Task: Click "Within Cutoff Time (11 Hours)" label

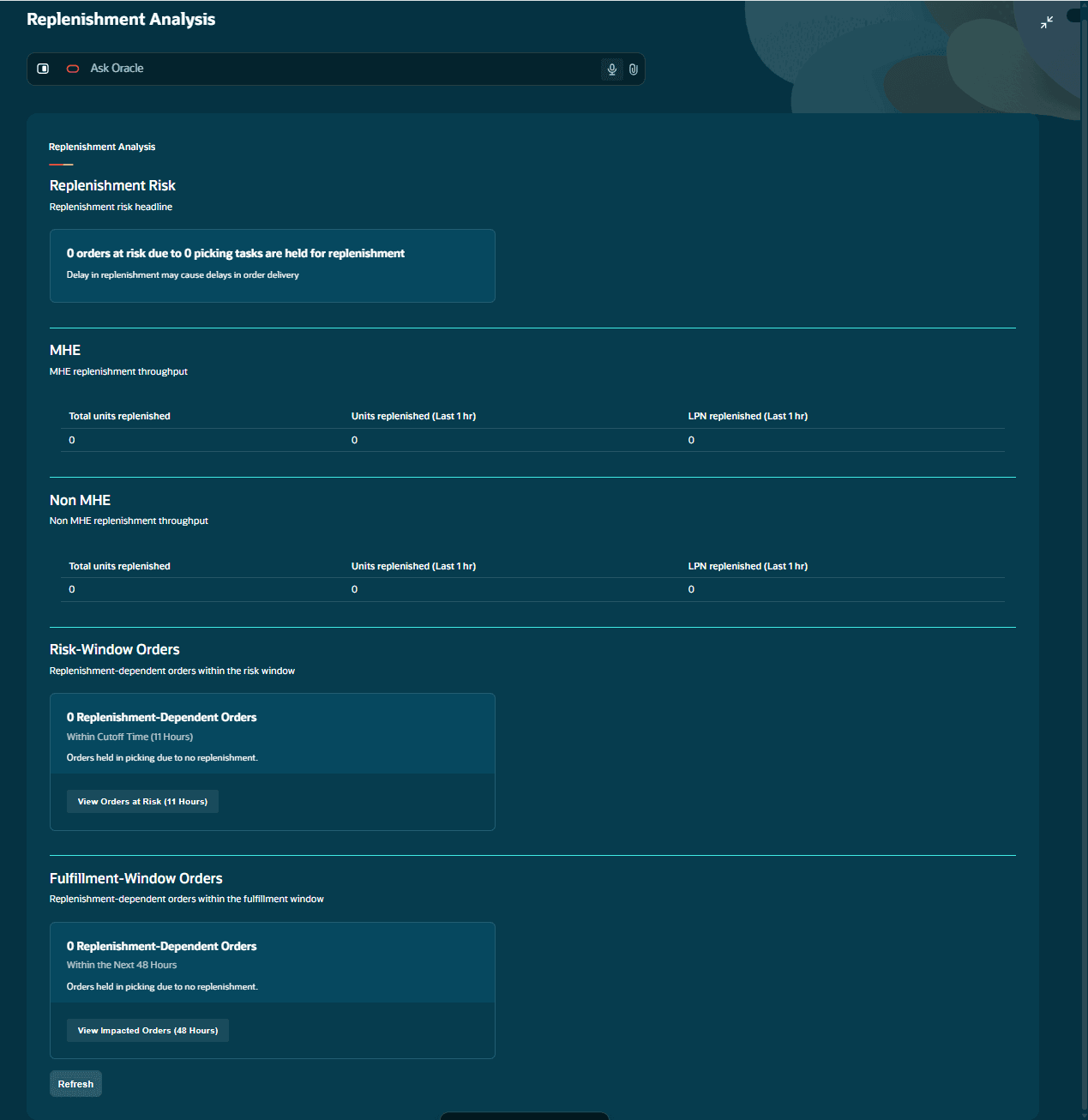Action: 129,737
